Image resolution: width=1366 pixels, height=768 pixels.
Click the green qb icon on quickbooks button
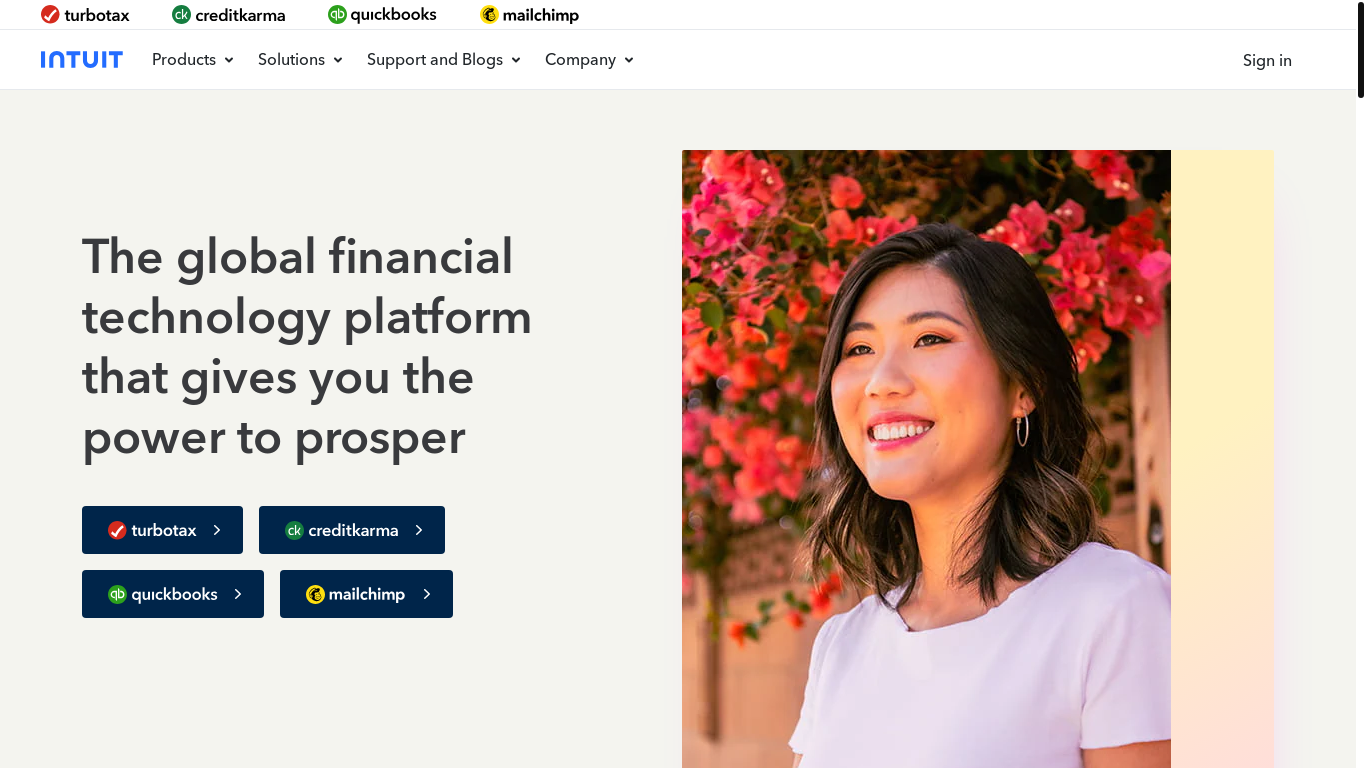click(117, 594)
